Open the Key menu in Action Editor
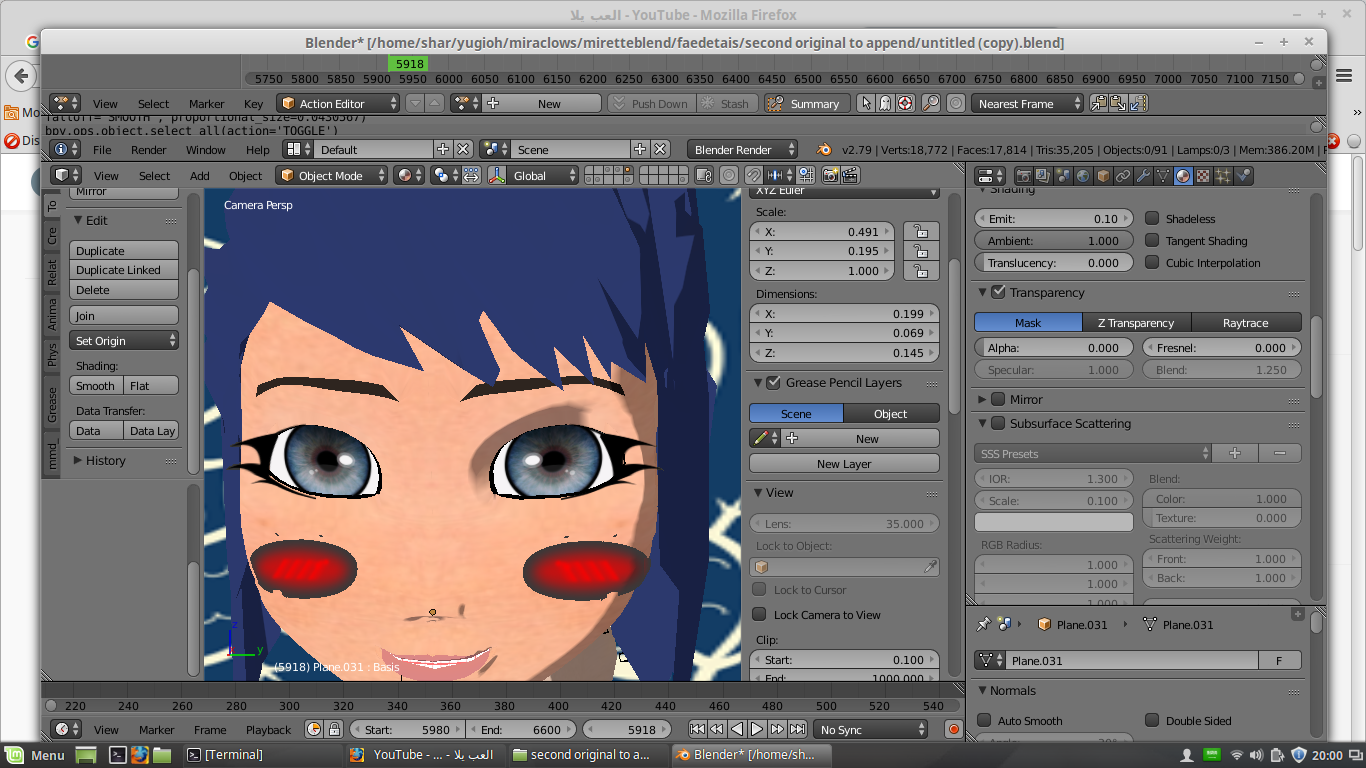Image resolution: width=1366 pixels, height=768 pixels. tap(254, 104)
